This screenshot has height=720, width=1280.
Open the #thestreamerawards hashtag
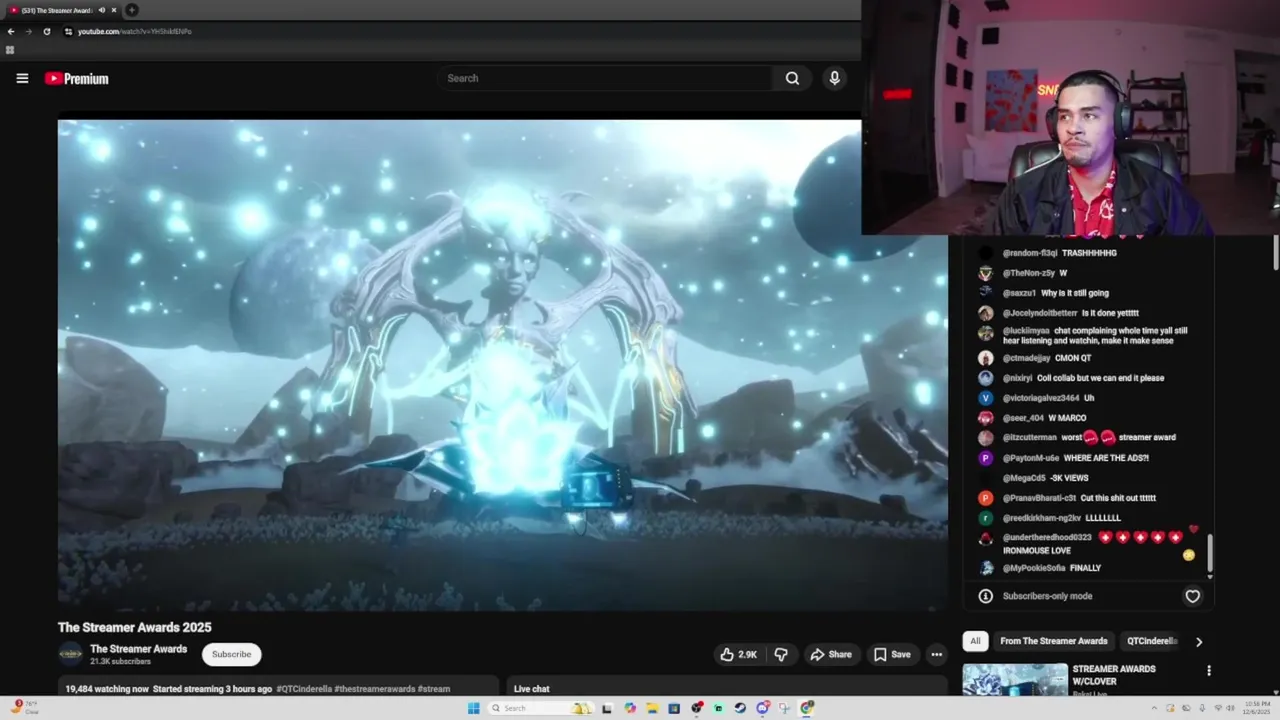pos(374,688)
